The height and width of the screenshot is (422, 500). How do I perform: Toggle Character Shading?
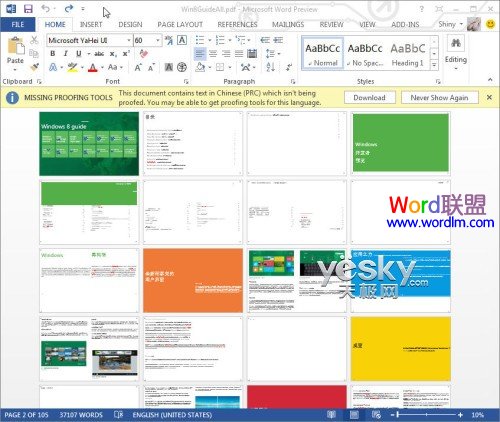pyautogui.click(x=169, y=68)
